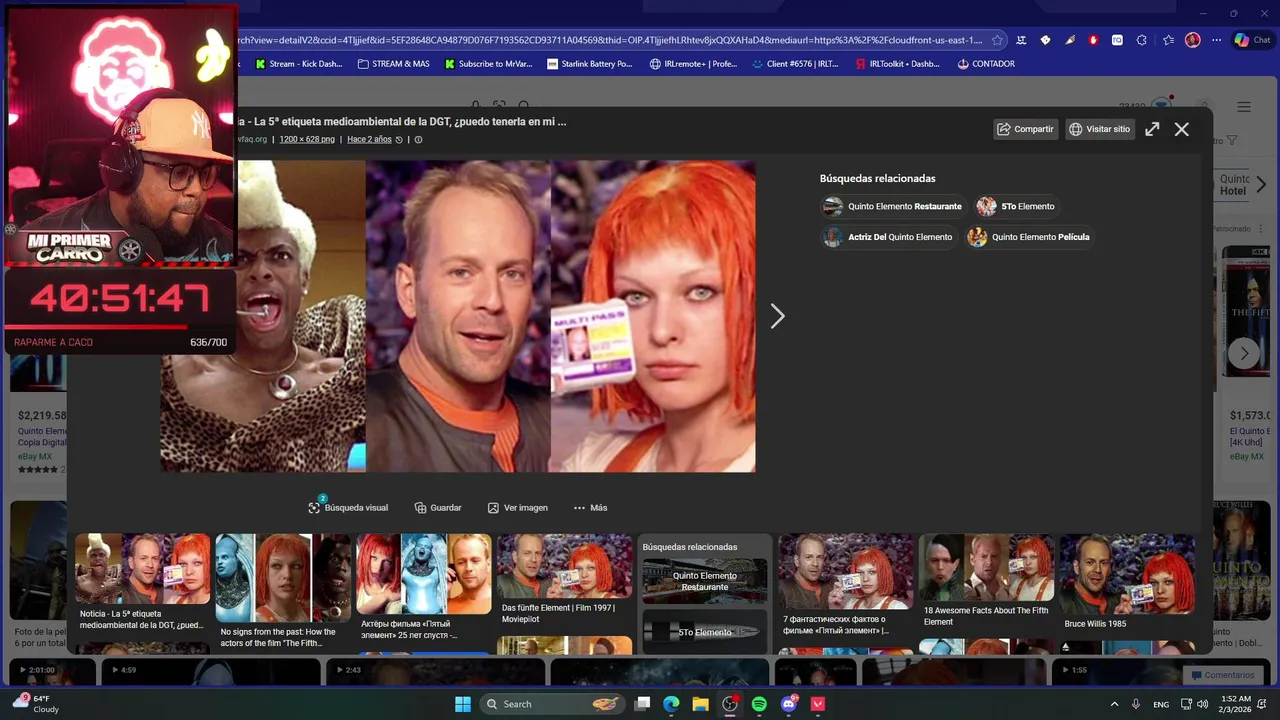This screenshot has width=1280, height=720.
Task: Open IRLToolkit Dashboard bookmark
Action: pyautogui.click(x=898, y=64)
